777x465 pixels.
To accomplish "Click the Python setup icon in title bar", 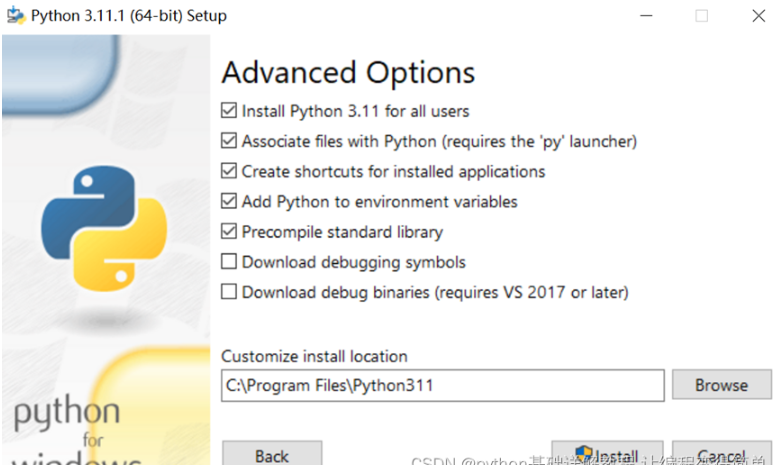I will tap(15, 15).
